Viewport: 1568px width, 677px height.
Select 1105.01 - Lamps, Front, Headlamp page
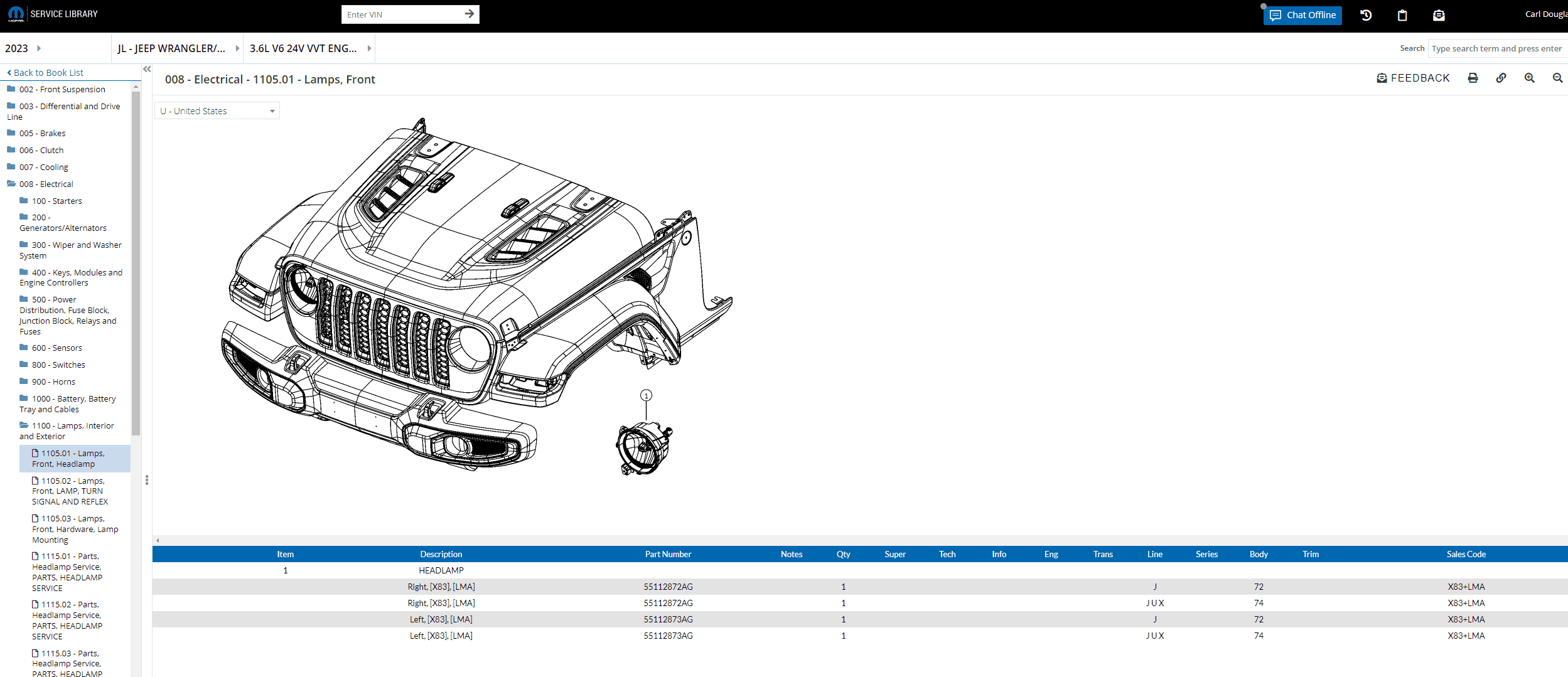[75, 459]
